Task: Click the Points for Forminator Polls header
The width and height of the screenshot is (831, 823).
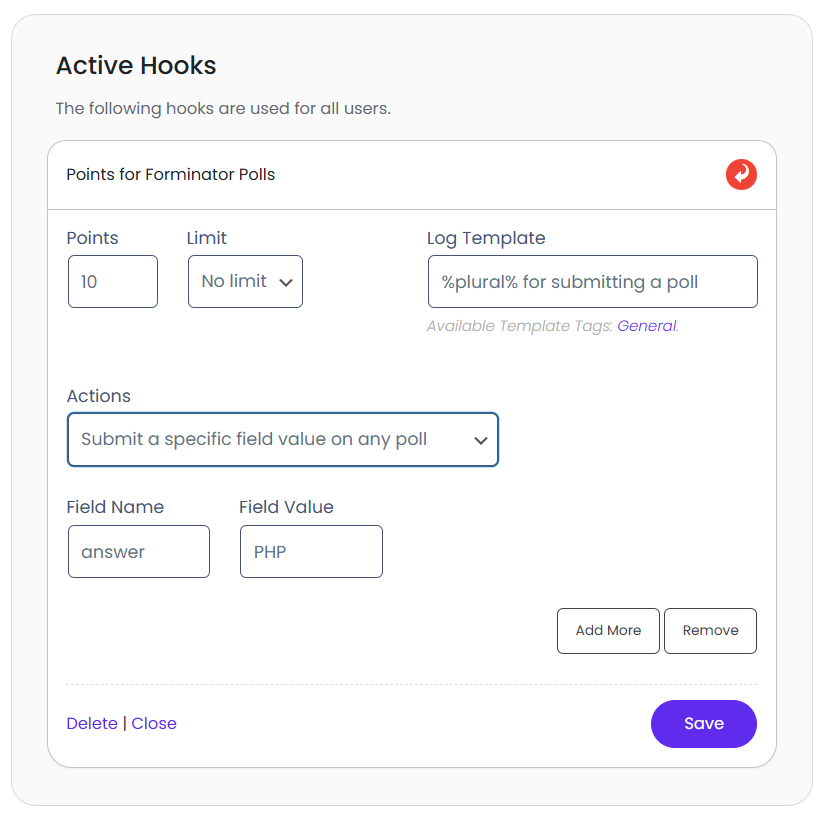Action: pos(171,175)
